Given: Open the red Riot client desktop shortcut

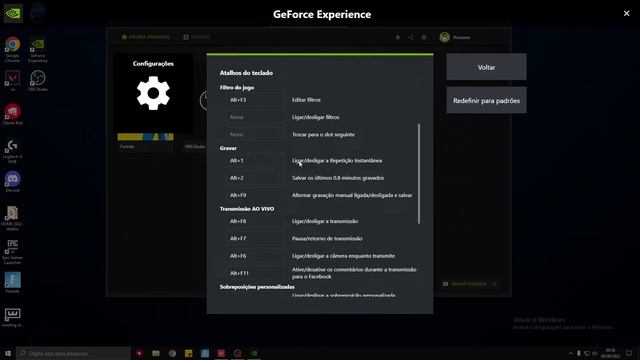Looking at the screenshot, I should pos(12,114).
